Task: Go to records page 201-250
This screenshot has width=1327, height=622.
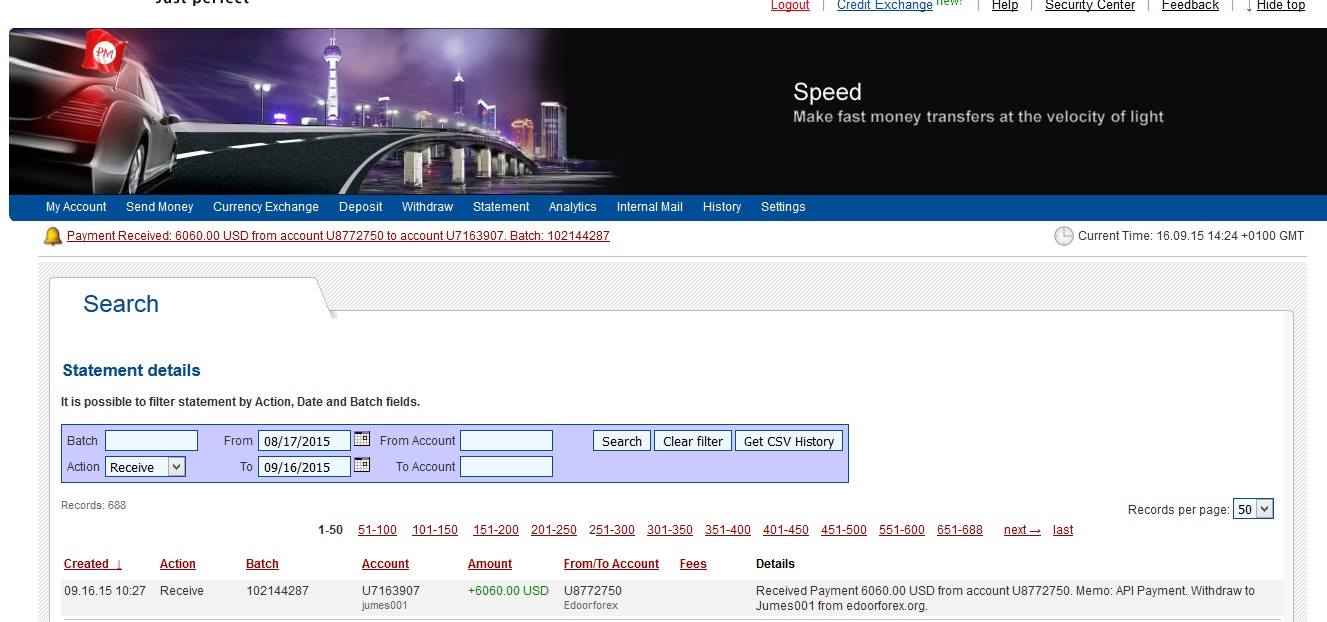Action: [x=554, y=530]
